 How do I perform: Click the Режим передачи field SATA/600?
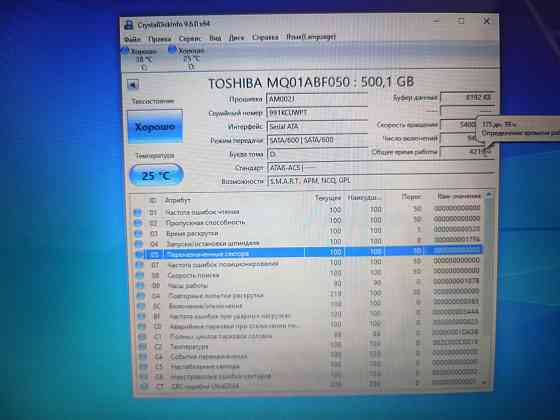coord(317,140)
